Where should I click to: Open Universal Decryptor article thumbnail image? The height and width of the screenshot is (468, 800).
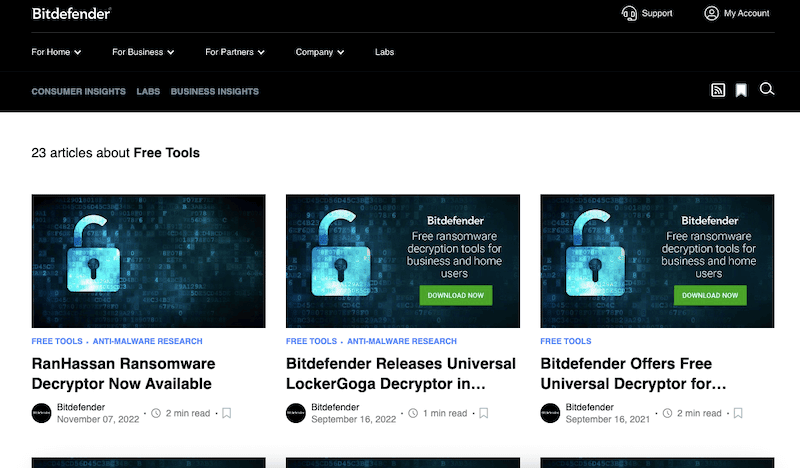tap(657, 261)
